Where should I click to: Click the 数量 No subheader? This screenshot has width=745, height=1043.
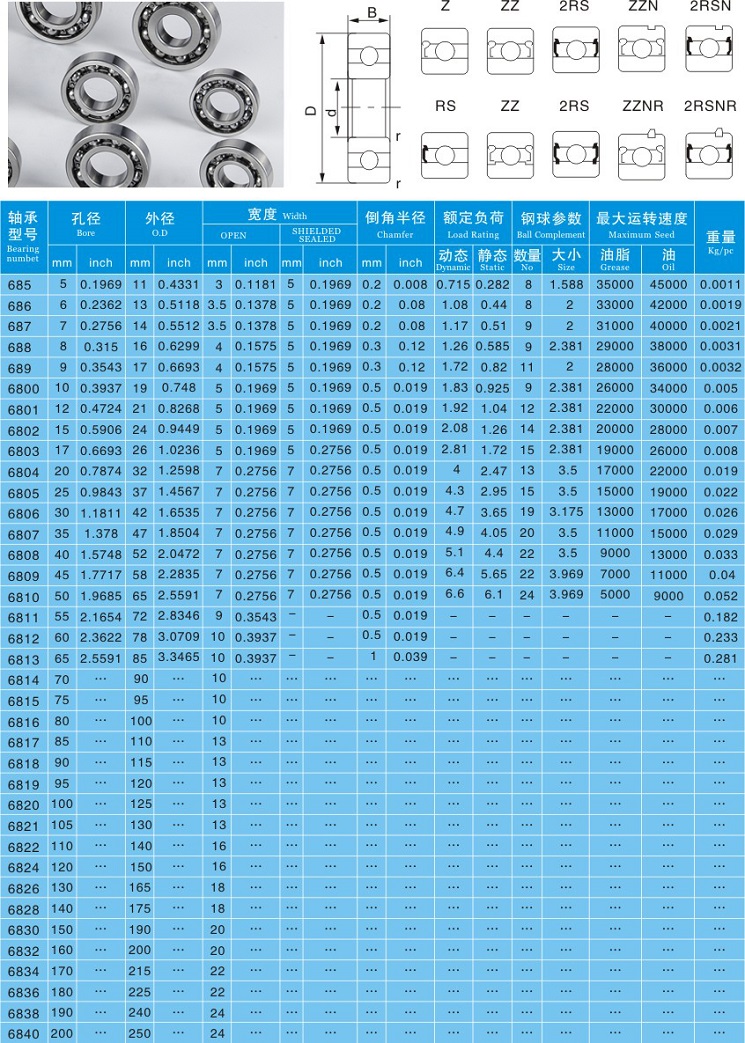pyautogui.click(x=527, y=259)
